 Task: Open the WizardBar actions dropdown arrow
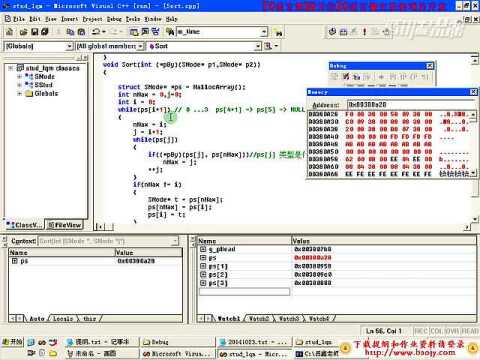[276, 46]
